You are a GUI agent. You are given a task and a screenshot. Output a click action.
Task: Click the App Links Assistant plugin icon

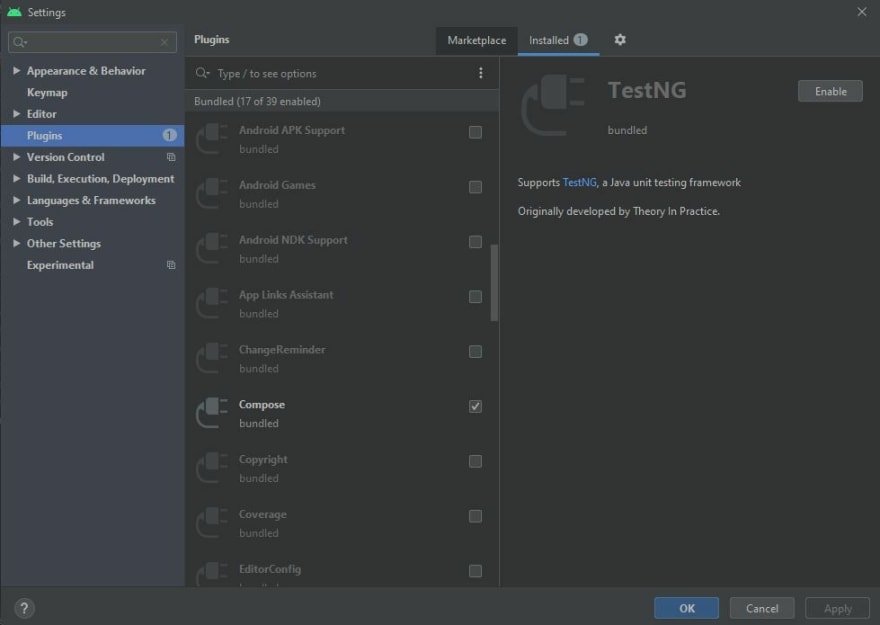(x=212, y=304)
